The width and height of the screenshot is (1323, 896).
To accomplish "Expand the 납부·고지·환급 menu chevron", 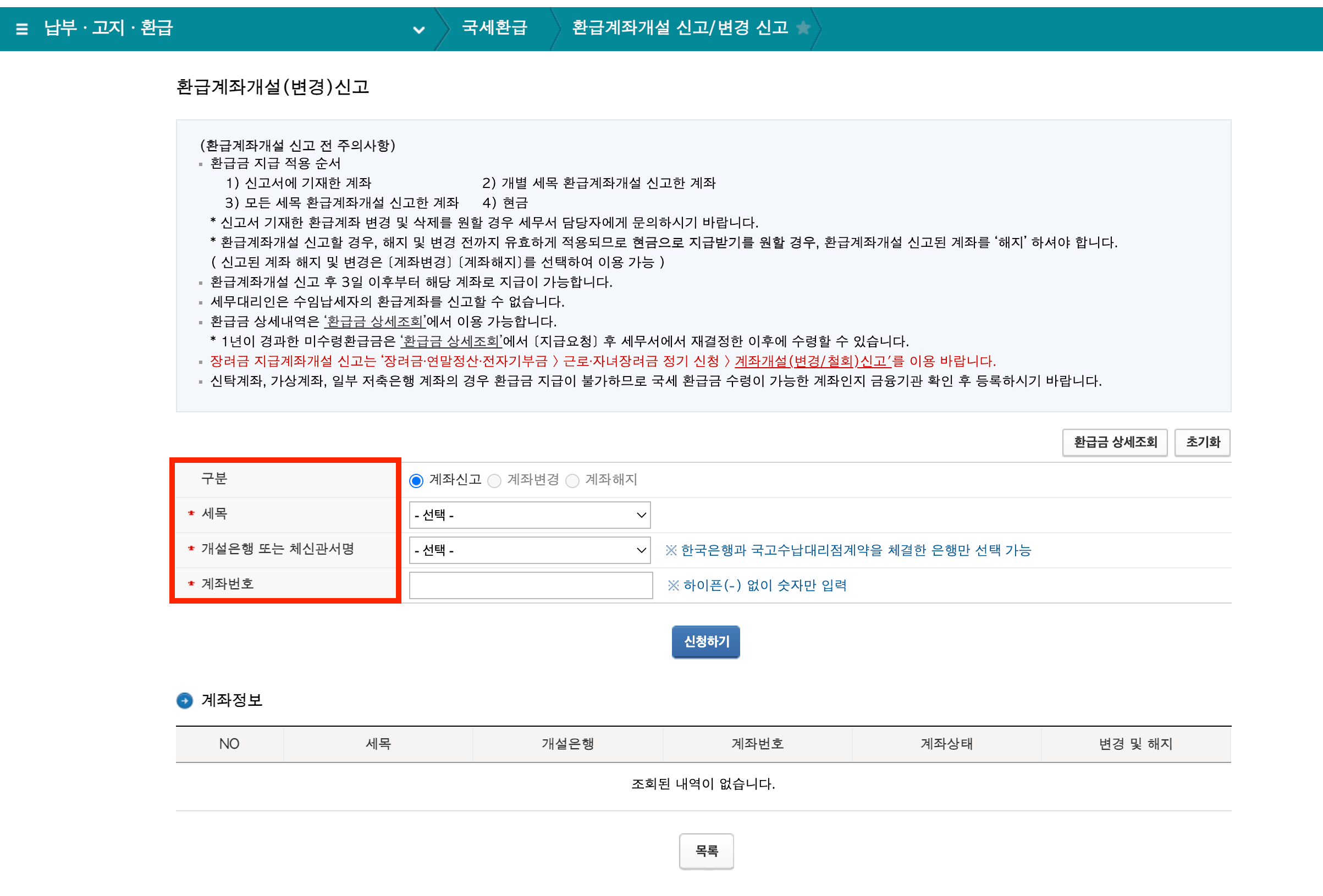I will pos(420,30).
